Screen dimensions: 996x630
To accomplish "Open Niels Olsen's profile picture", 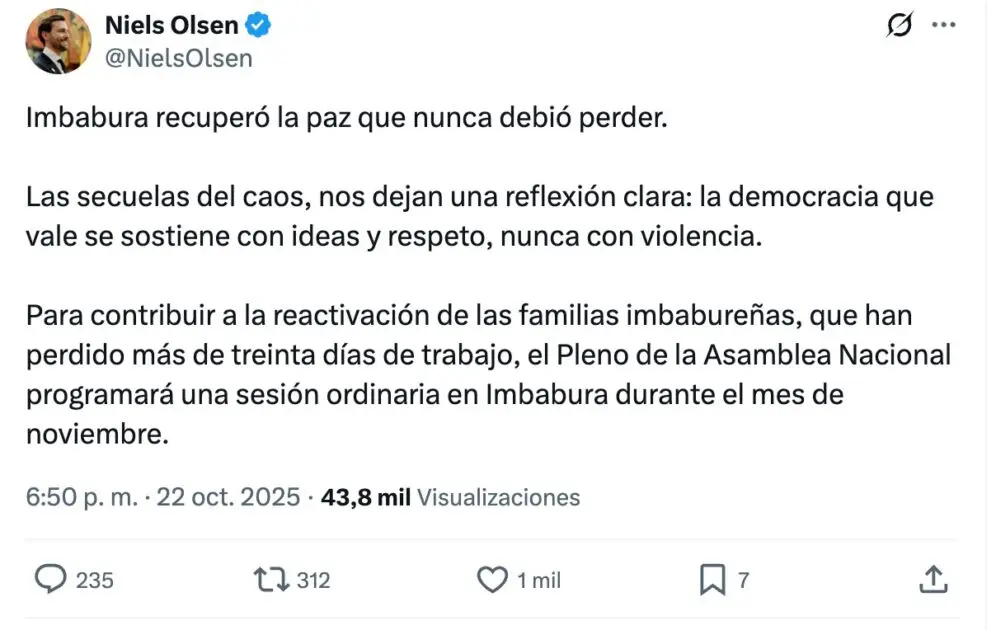I will click(x=58, y=42).
